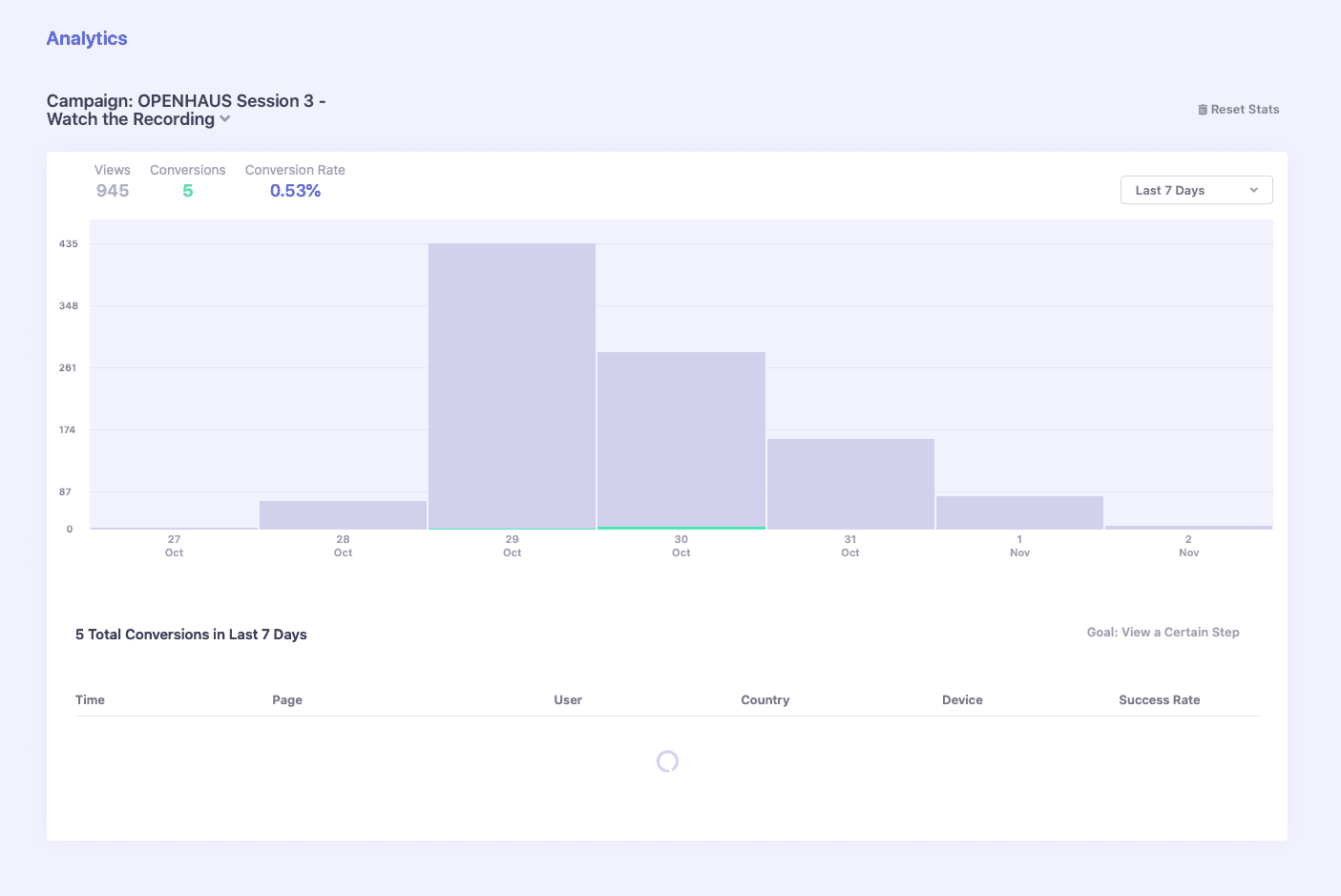
Task: Click the Page column header
Action: pyautogui.click(x=287, y=699)
